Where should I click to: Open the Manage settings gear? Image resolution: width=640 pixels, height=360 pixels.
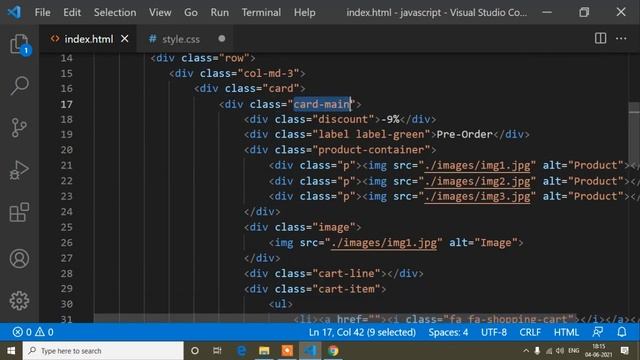pos(19,301)
